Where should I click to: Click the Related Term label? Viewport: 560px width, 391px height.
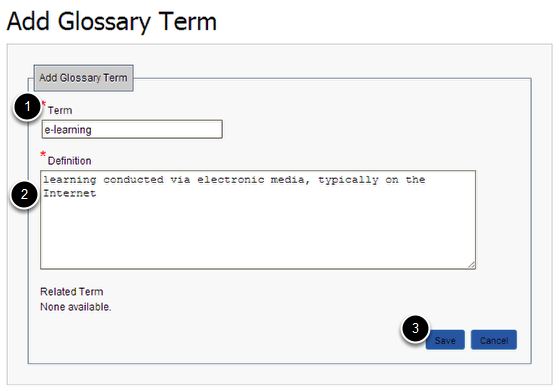pos(71,292)
